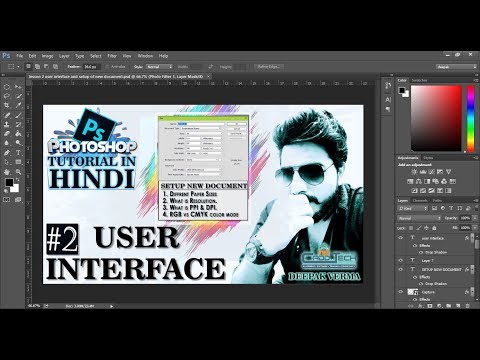Select the Eyedropper tool
Viewport: 480px width, 360px height.
click(18, 106)
